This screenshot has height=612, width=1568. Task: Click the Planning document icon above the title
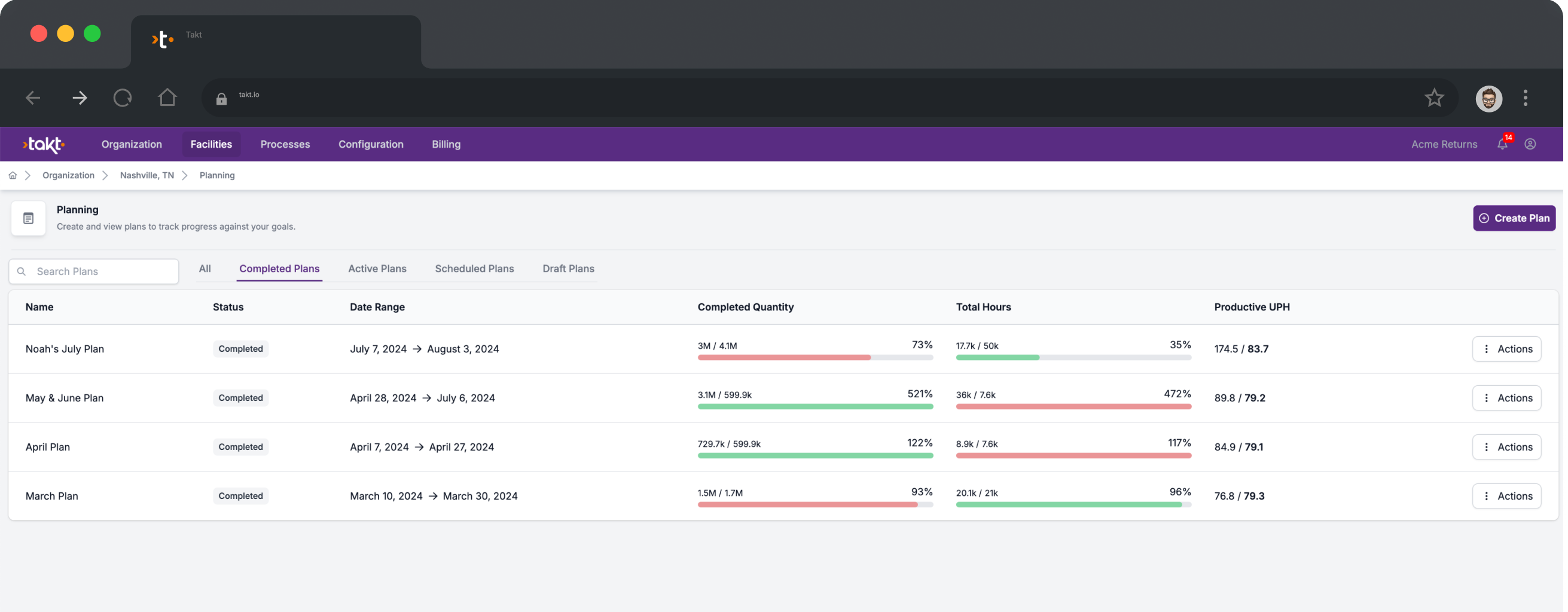pyautogui.click(x=28, y=217)
